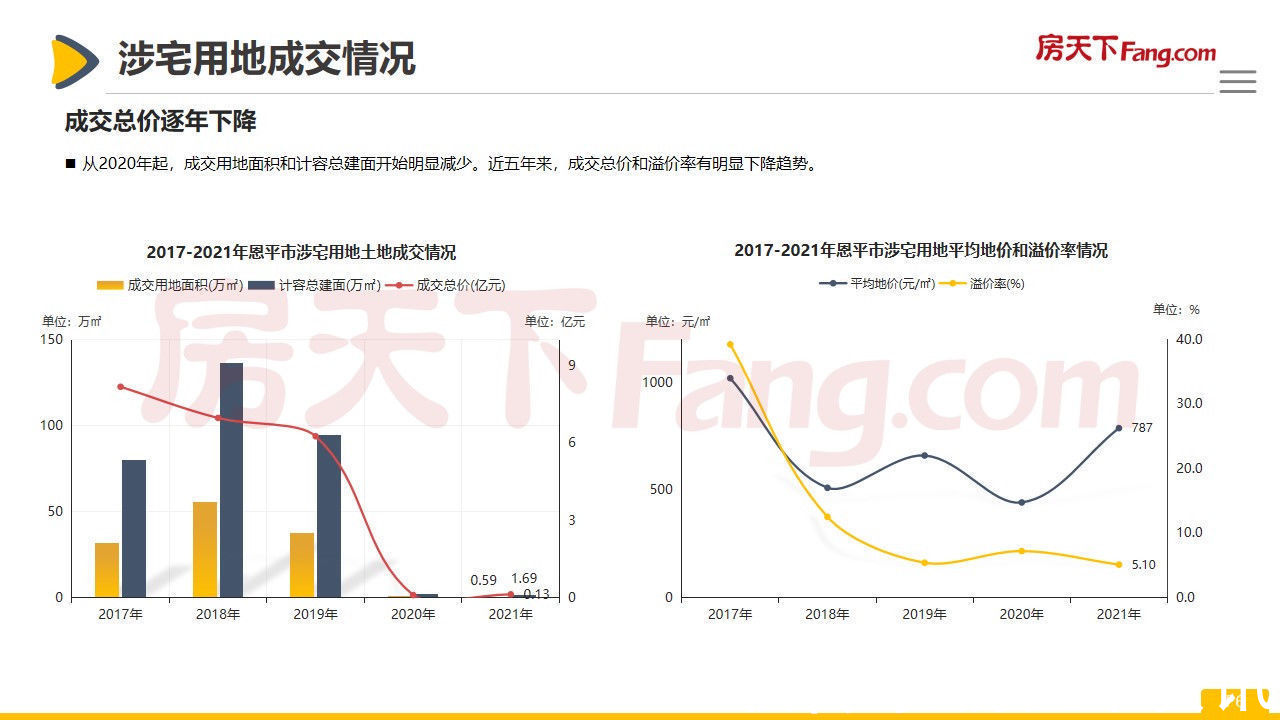Click the 2019年 平均地价 data point
The height and width of the screenshot is (720, 1280).
[924, 455]
